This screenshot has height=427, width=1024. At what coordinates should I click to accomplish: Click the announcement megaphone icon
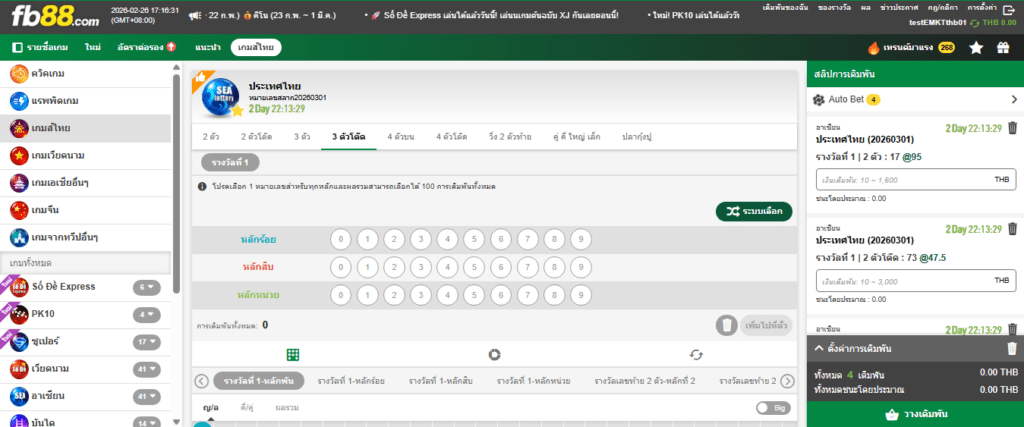click(193, 15)
